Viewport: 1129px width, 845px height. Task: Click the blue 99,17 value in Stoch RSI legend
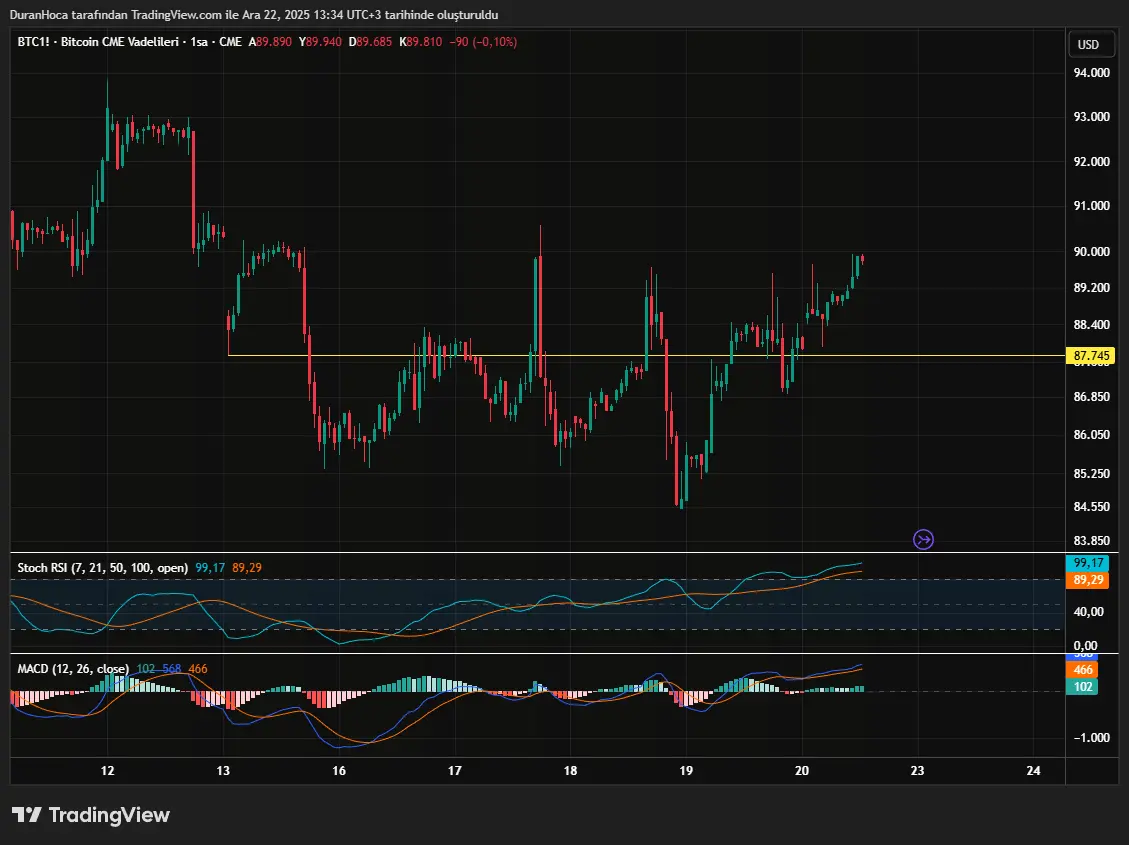[x=210, y=568]
